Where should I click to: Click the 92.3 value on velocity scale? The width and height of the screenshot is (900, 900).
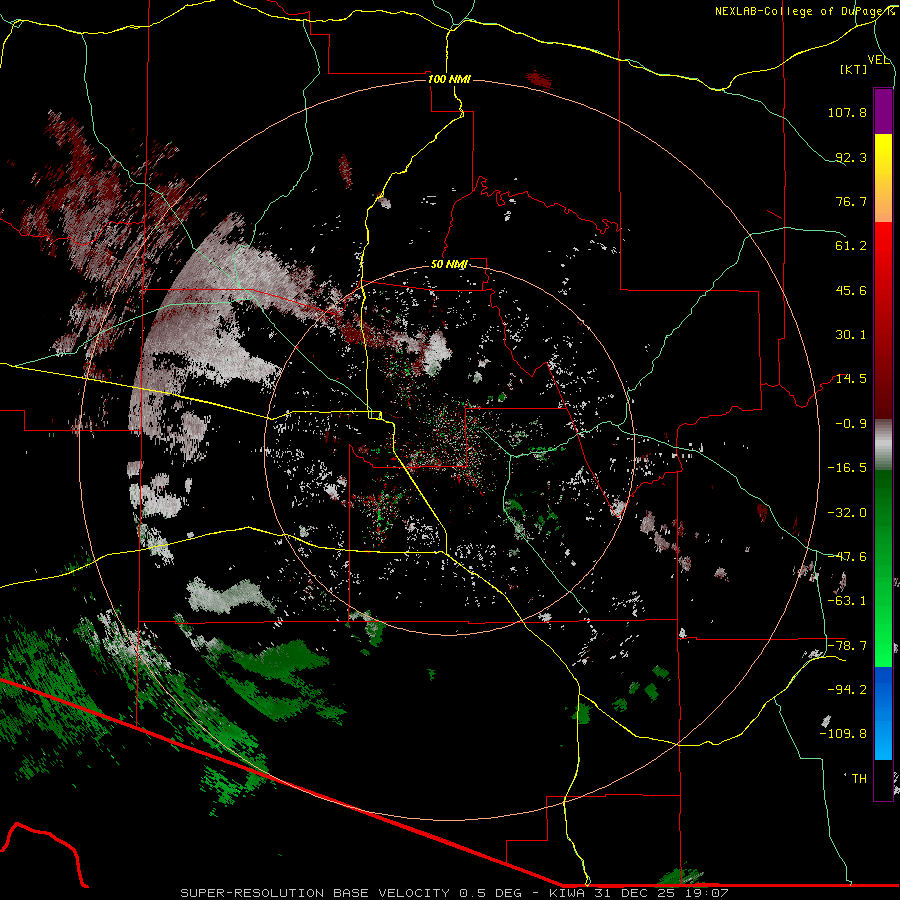pos(851,157)
